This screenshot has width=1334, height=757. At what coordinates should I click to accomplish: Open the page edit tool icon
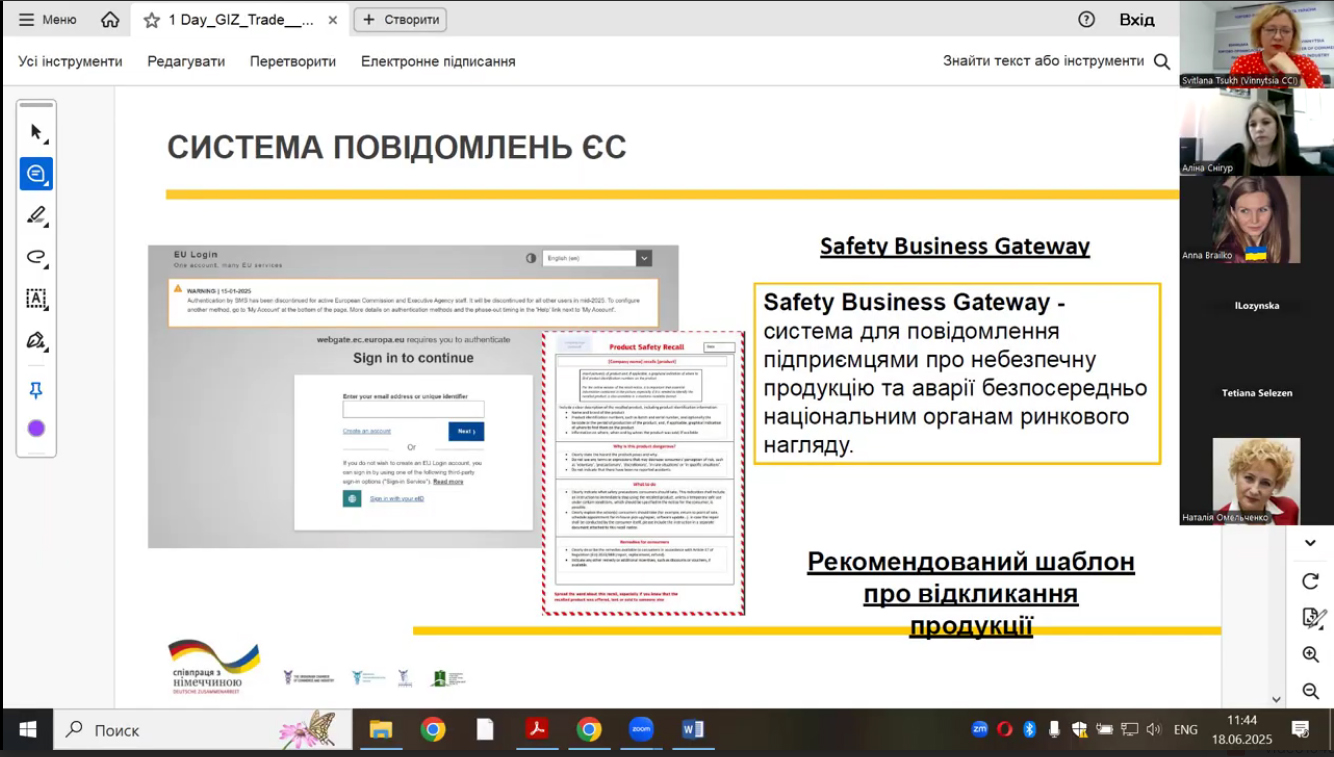1312,617
